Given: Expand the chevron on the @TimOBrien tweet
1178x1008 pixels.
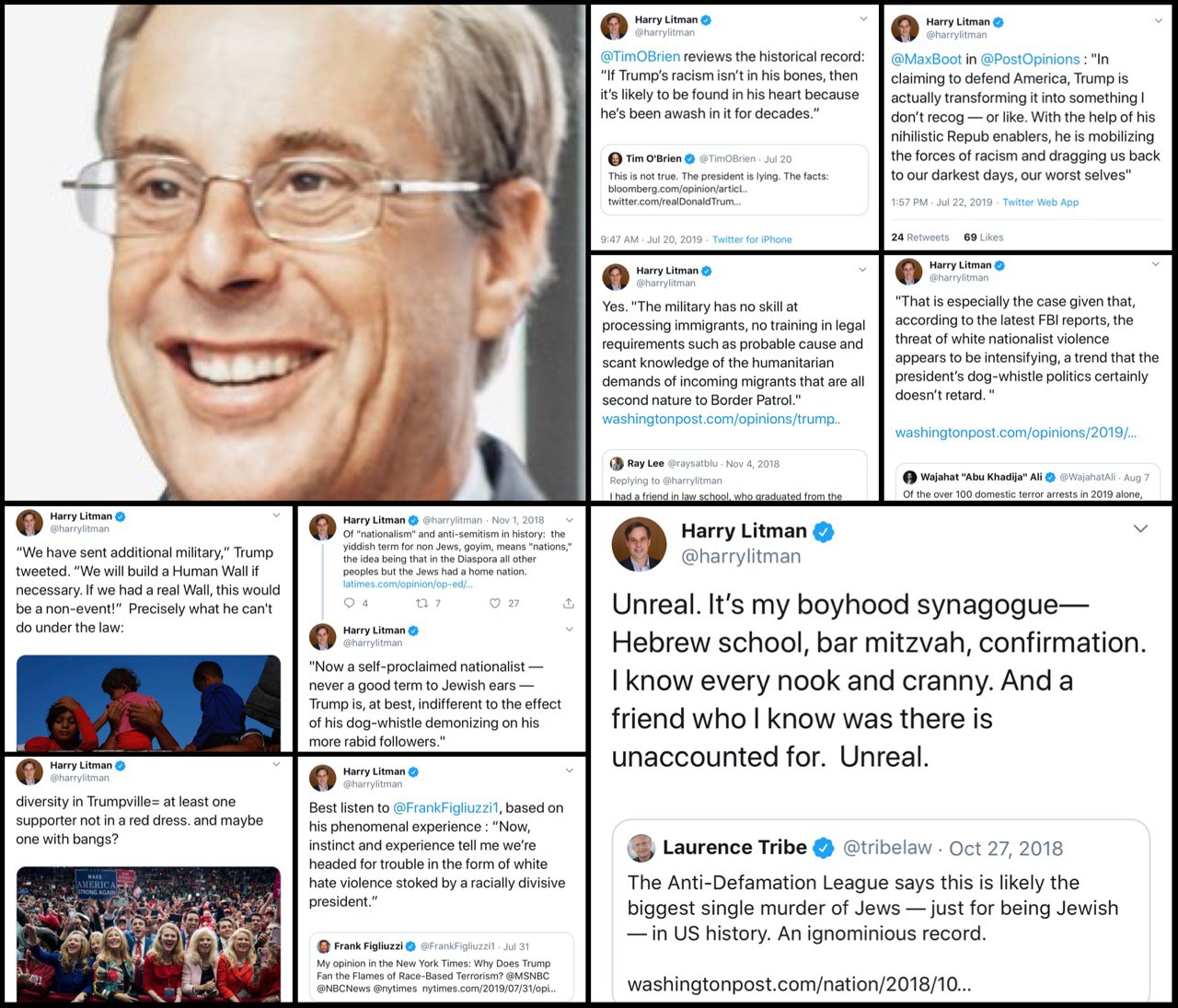Looking at the screenshot, I should [x=863, y=18].
